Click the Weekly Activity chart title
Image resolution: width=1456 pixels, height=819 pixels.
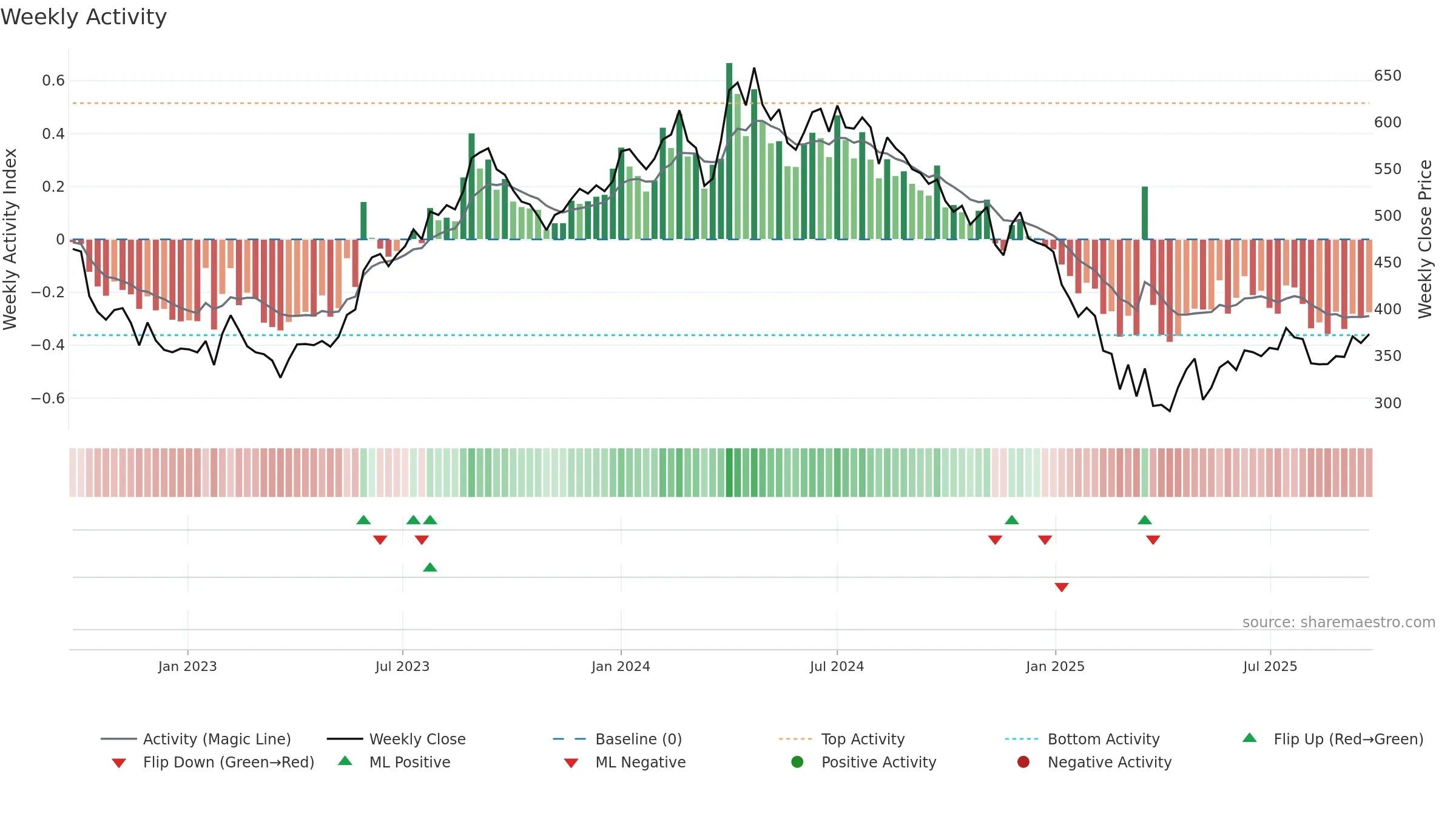pos(84,17)
